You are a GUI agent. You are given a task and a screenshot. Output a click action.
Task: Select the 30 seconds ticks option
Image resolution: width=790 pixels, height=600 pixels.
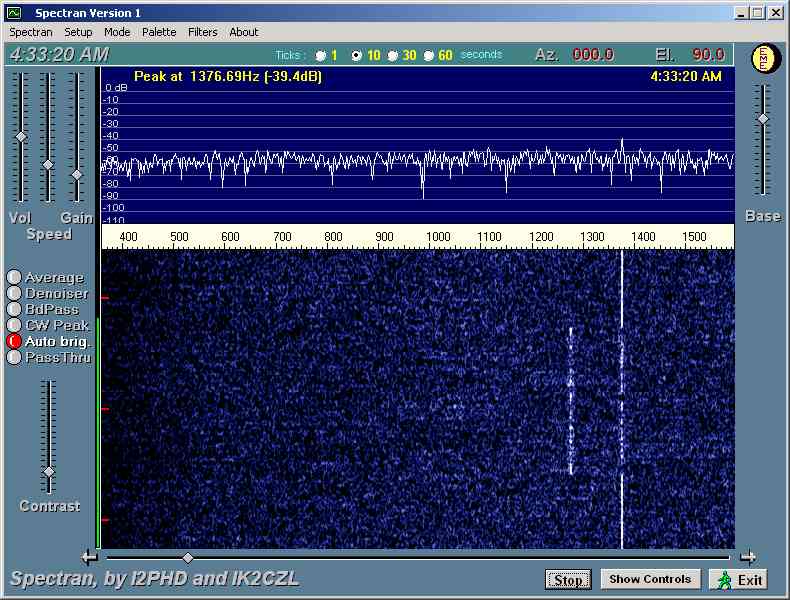point(393,56)
